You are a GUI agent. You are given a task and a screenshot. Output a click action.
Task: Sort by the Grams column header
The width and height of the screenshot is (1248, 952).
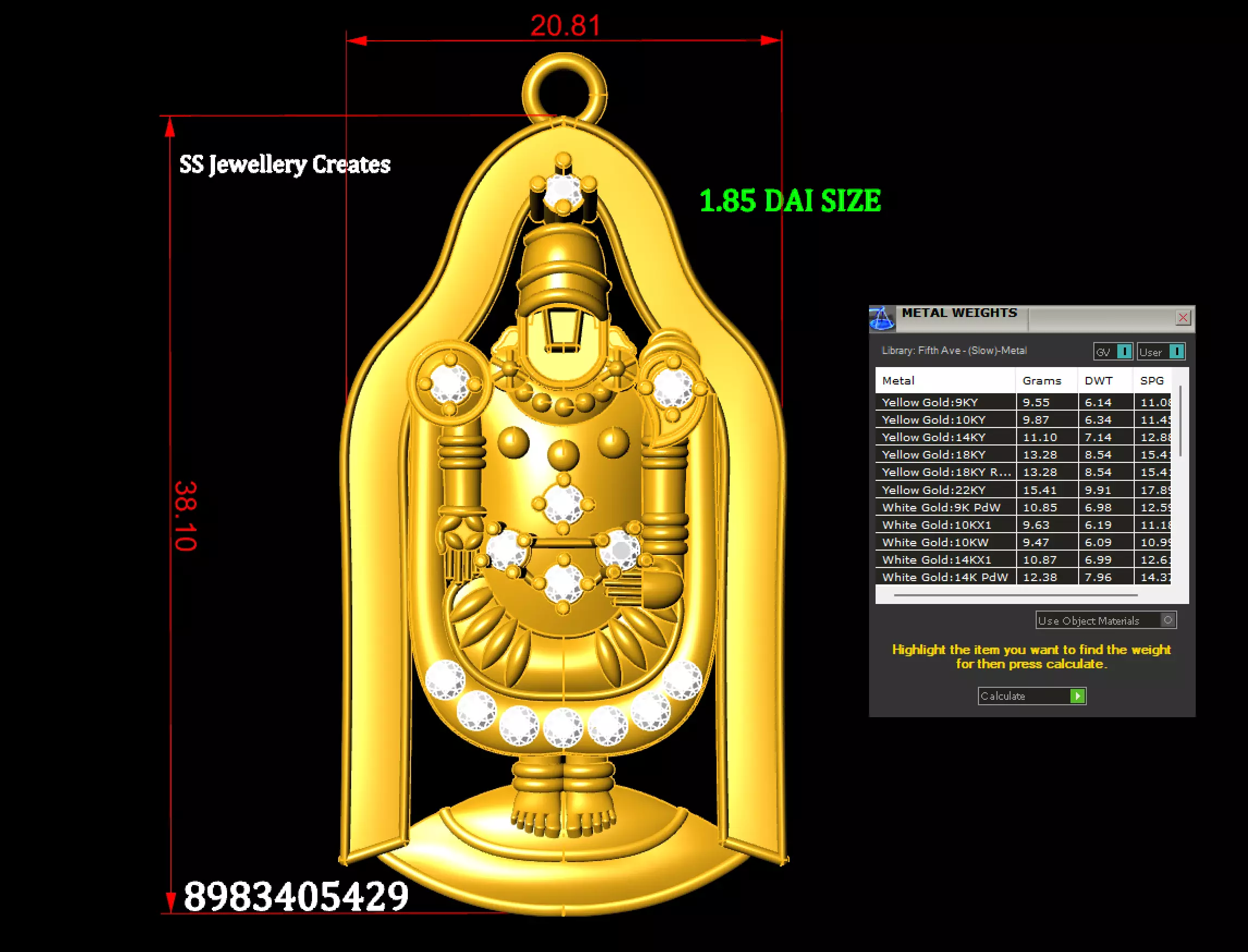click(1047, 381)
